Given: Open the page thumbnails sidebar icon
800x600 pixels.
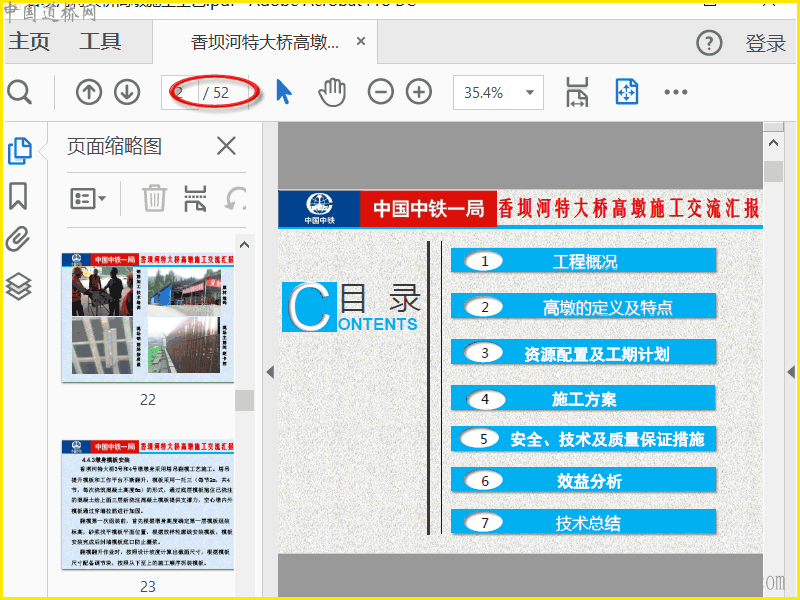Looking at the screenshot, I should 20,151.
